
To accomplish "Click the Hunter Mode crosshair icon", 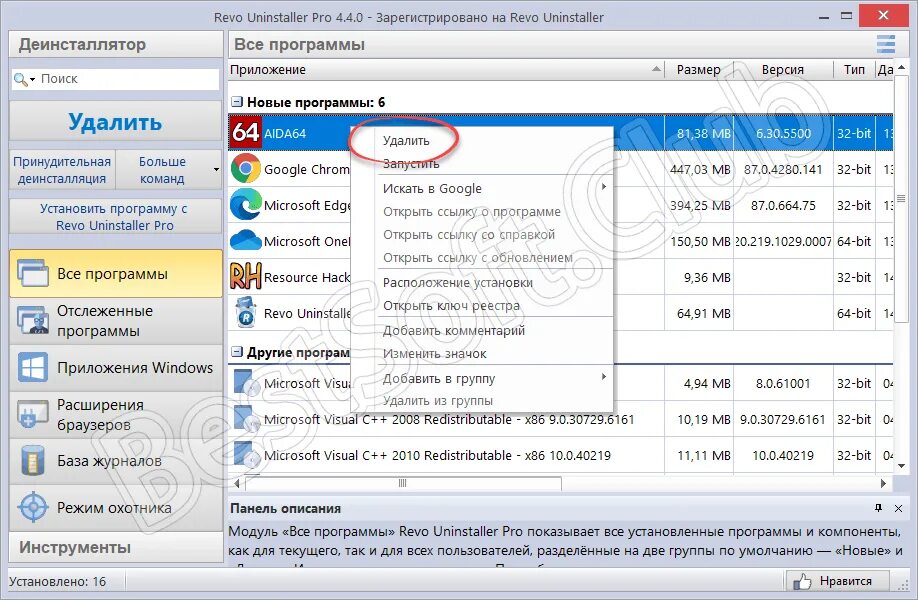I will [x=33, y=507].
